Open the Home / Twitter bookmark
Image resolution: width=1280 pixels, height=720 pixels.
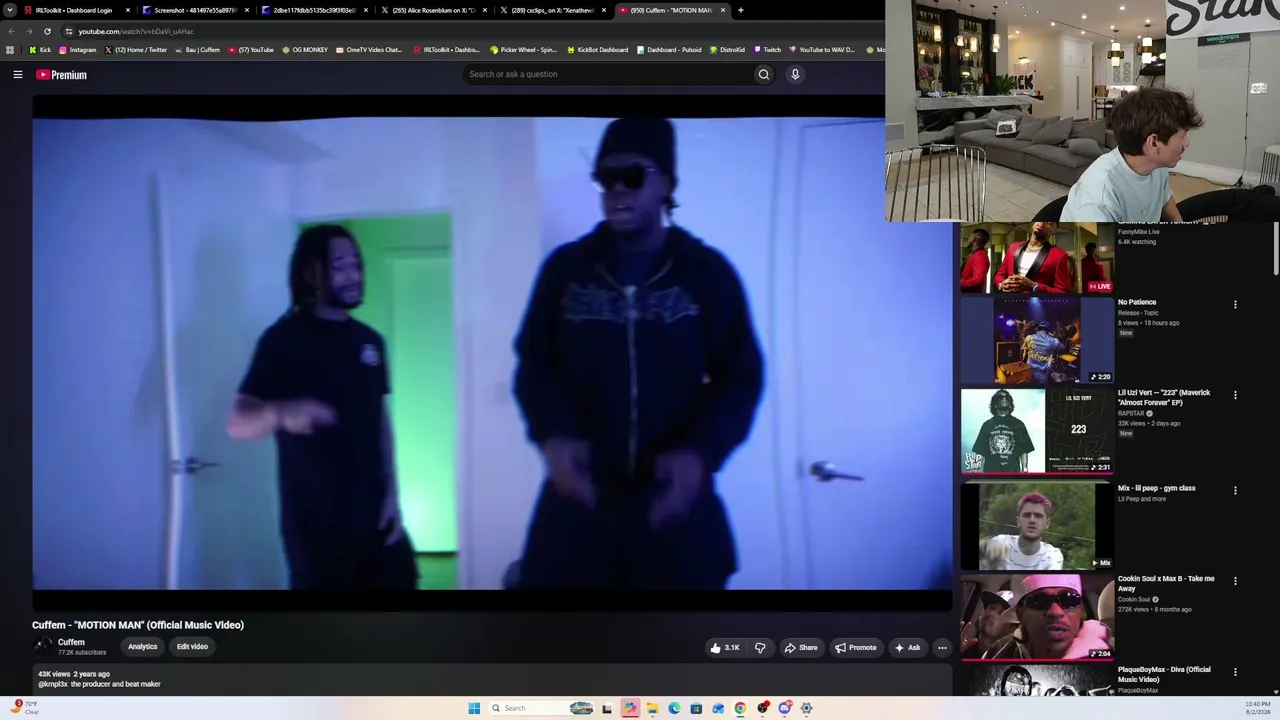(x=136, y=50)
